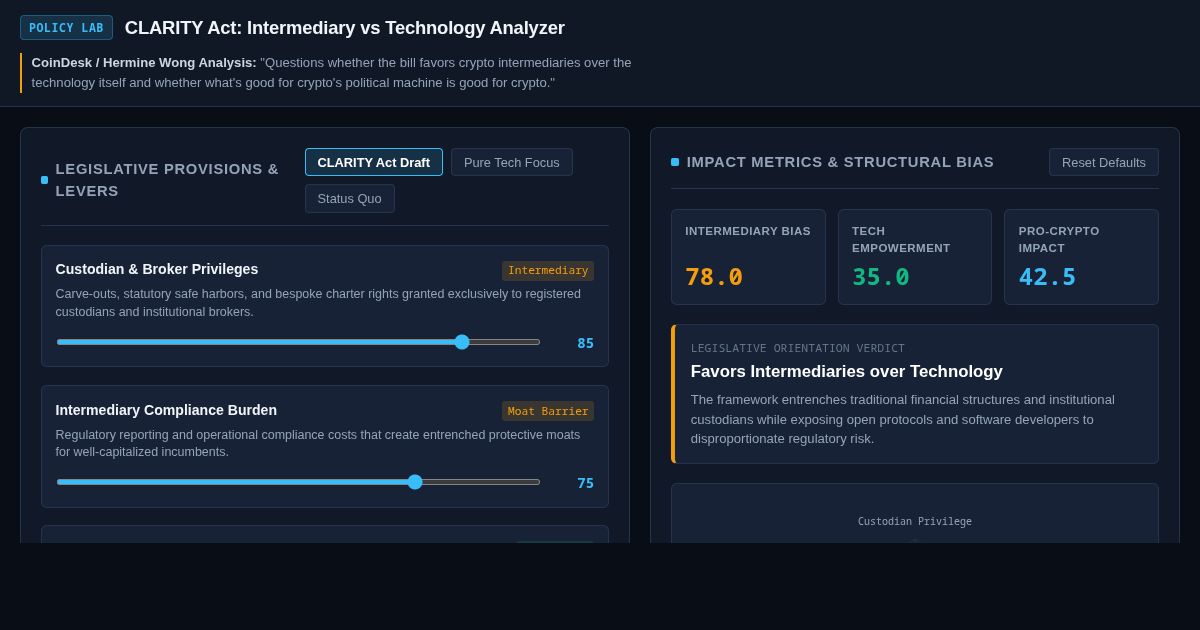Screen dimensions: 1200x630
Task: Select the CLARITY Act Draft preset
Action: pyautogui.click(x=373, y=162)
